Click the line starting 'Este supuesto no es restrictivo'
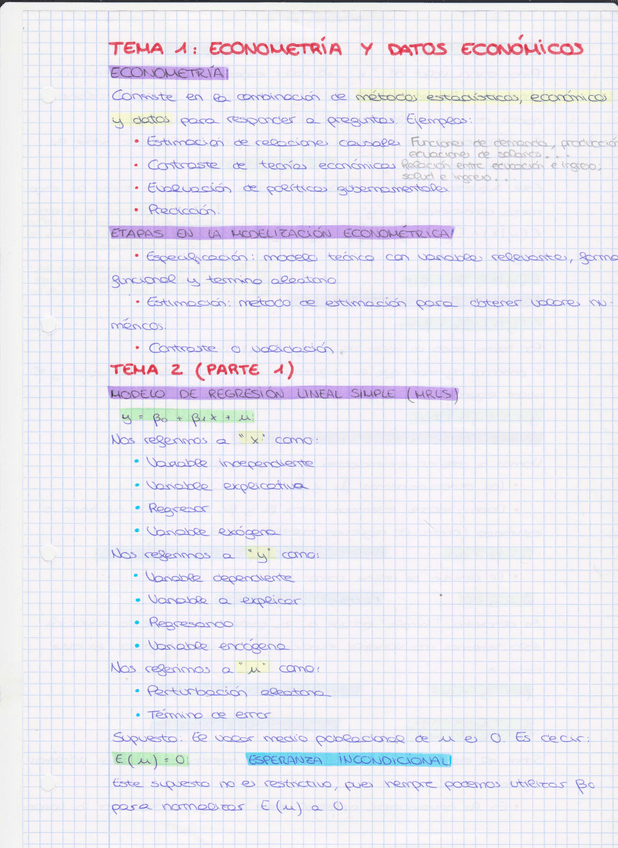 (x=354, y=784)
